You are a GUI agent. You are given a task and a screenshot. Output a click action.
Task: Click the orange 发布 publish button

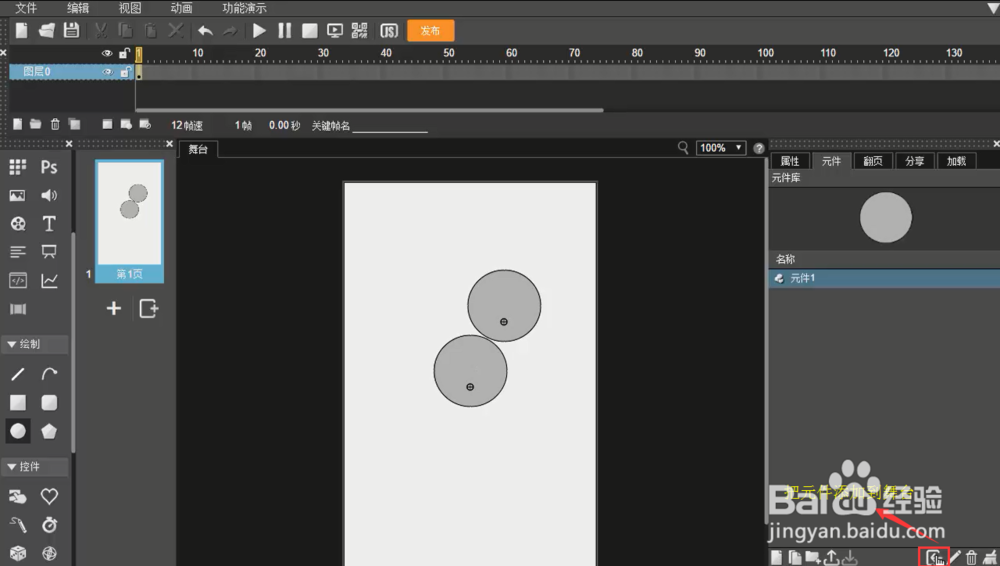coord(430,31)
